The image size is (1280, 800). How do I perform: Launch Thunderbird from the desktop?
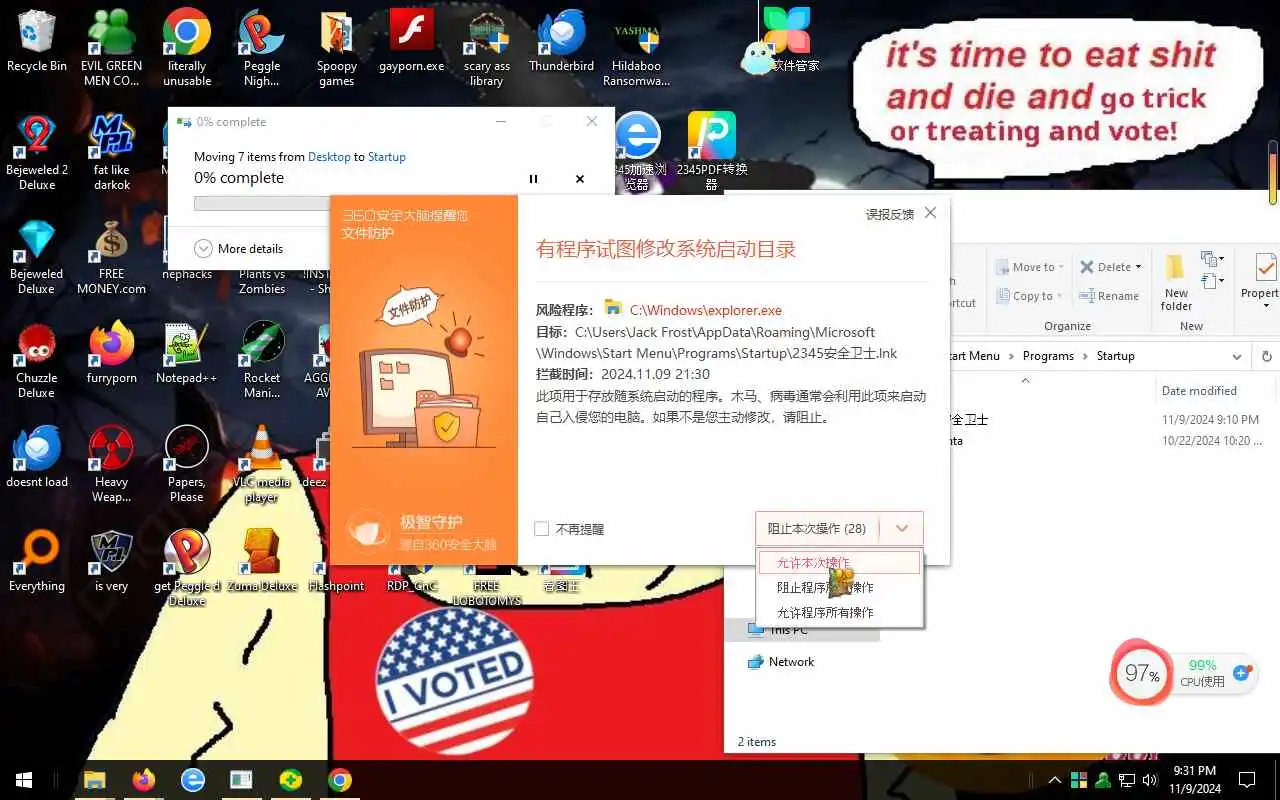point(562,40)
